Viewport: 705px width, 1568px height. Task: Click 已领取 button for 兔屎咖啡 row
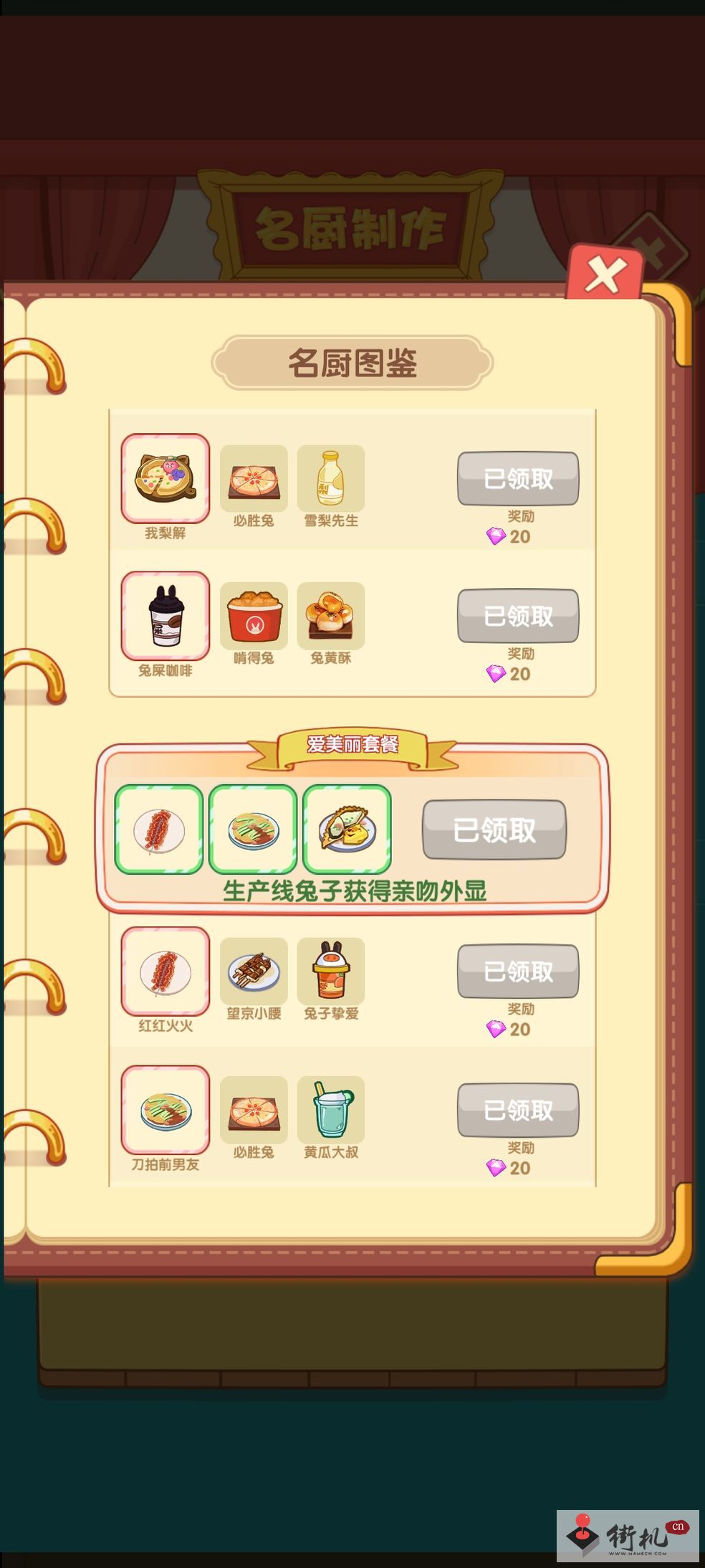518,616
